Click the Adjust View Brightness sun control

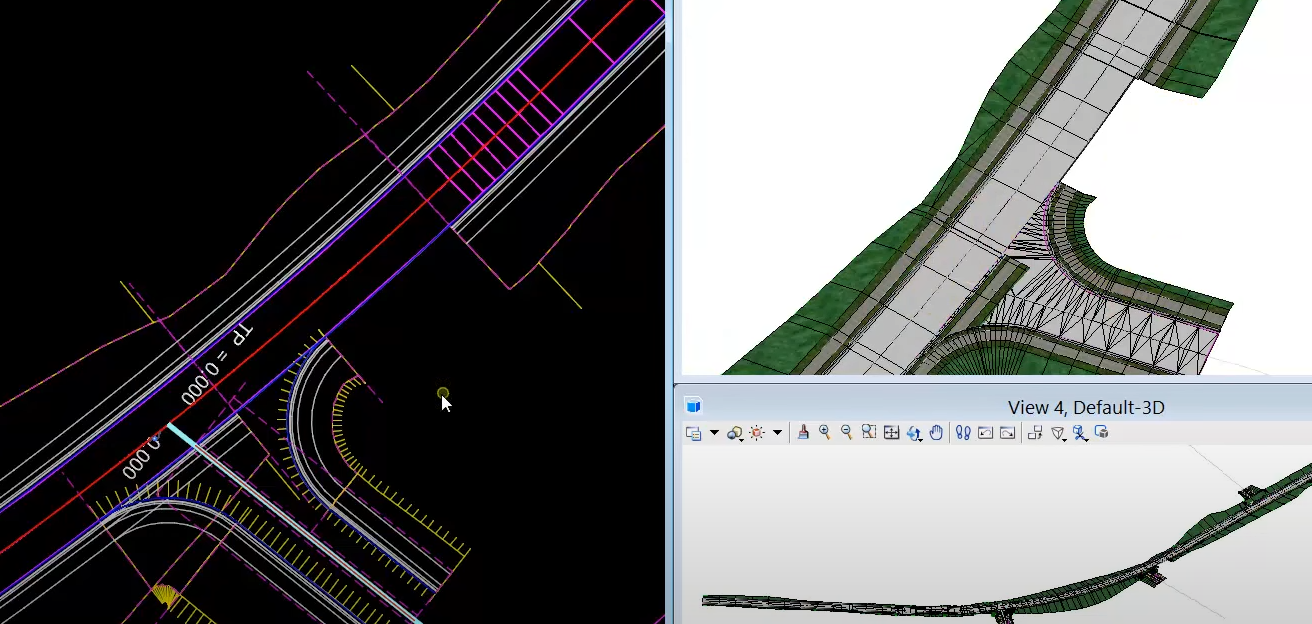click(x=757, y=432)
